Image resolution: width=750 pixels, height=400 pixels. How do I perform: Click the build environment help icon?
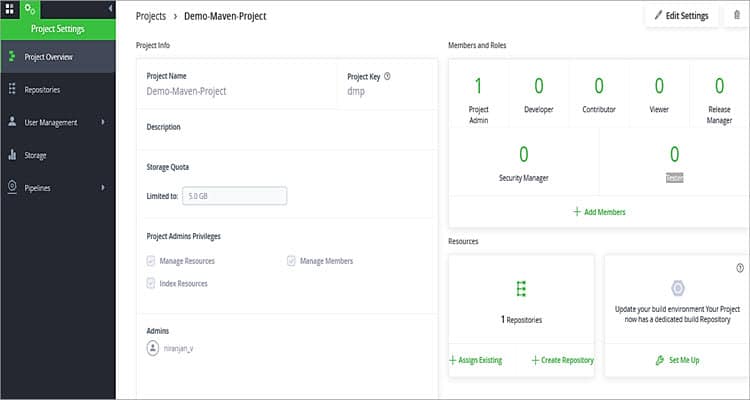coord(740,267)
